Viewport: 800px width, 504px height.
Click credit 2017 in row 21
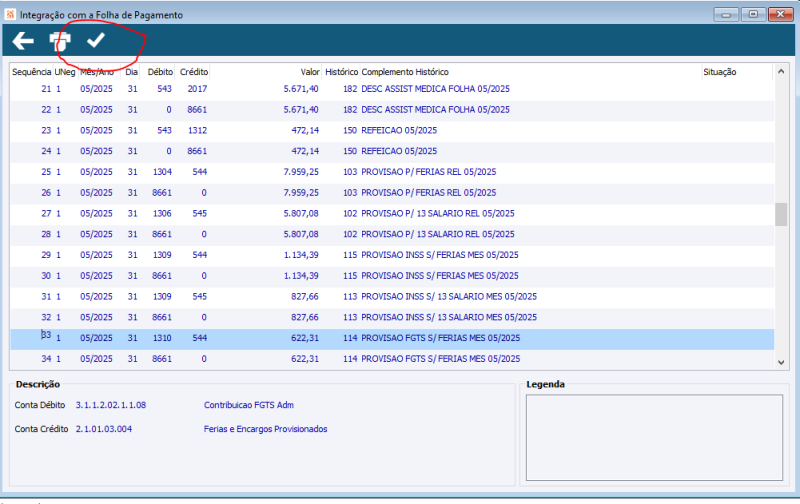pos(197,89)
